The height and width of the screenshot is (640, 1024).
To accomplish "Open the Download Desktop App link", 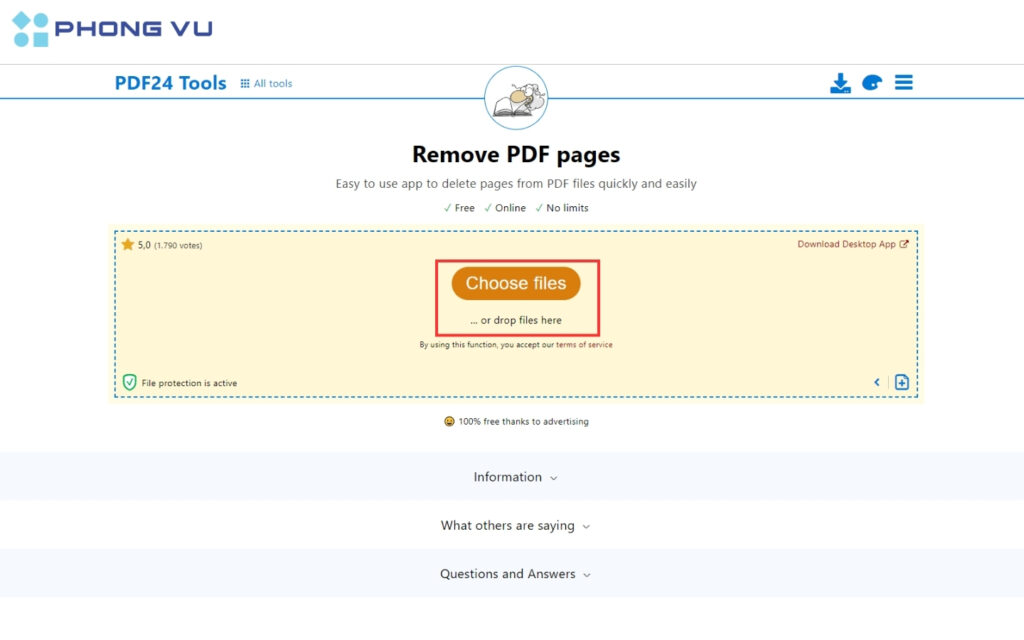I will click(x=848, y=243).
